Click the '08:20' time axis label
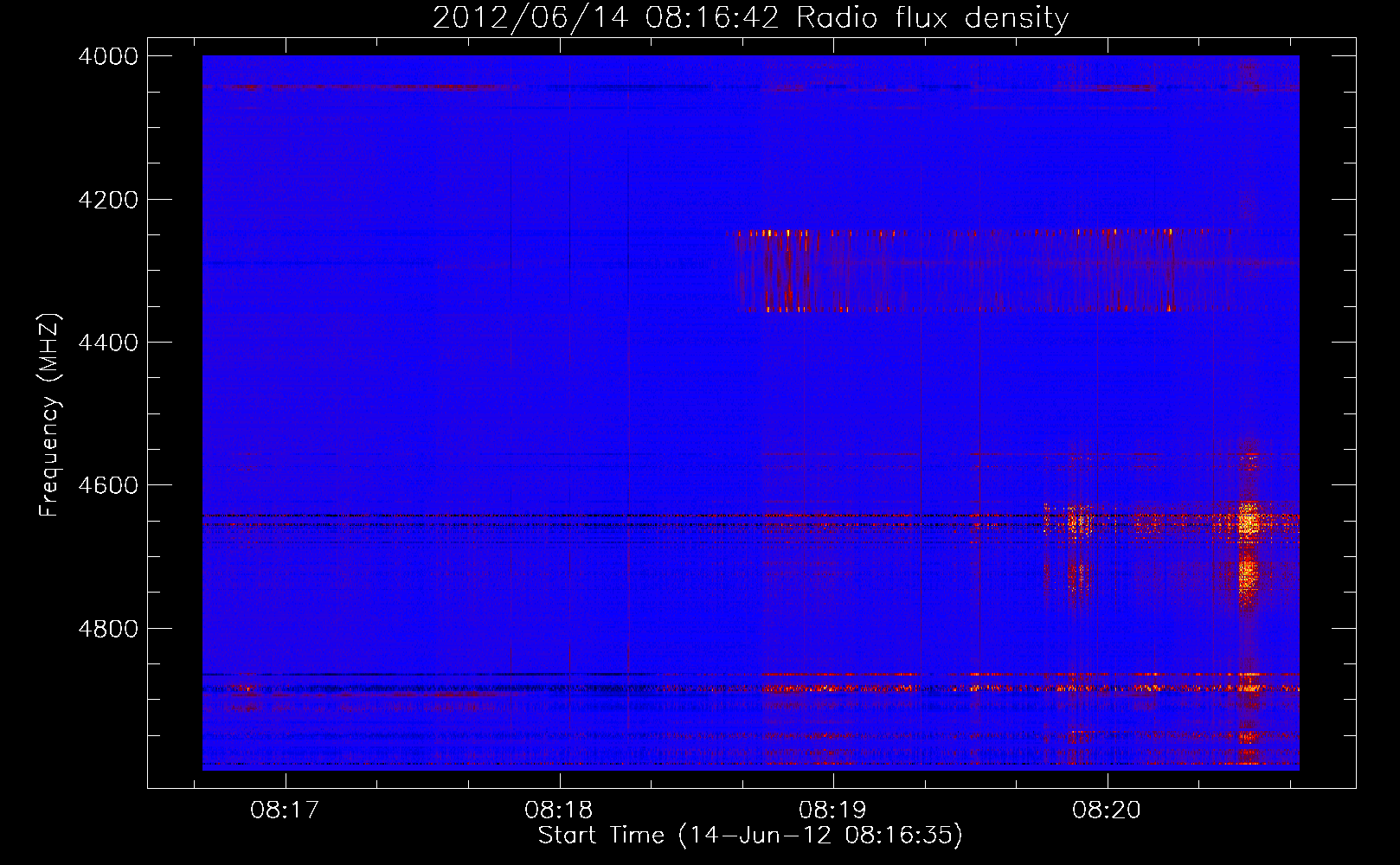This screenshot has height=865, width=1400. pos(1107,811)
